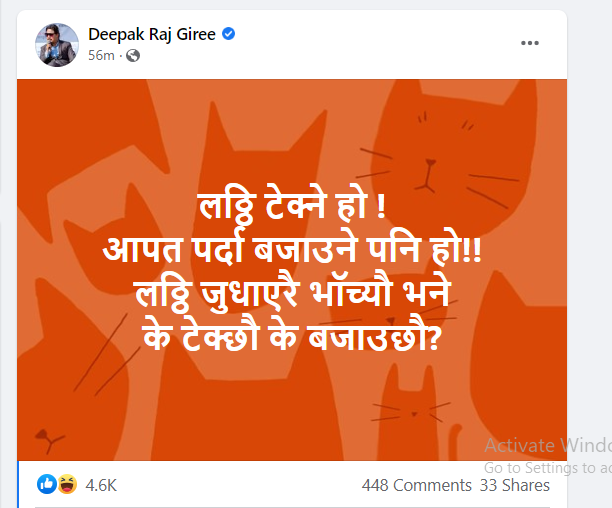Click the blue Like reaction icon
Viewport: 612px width, 508px height.
pos(46,485)
